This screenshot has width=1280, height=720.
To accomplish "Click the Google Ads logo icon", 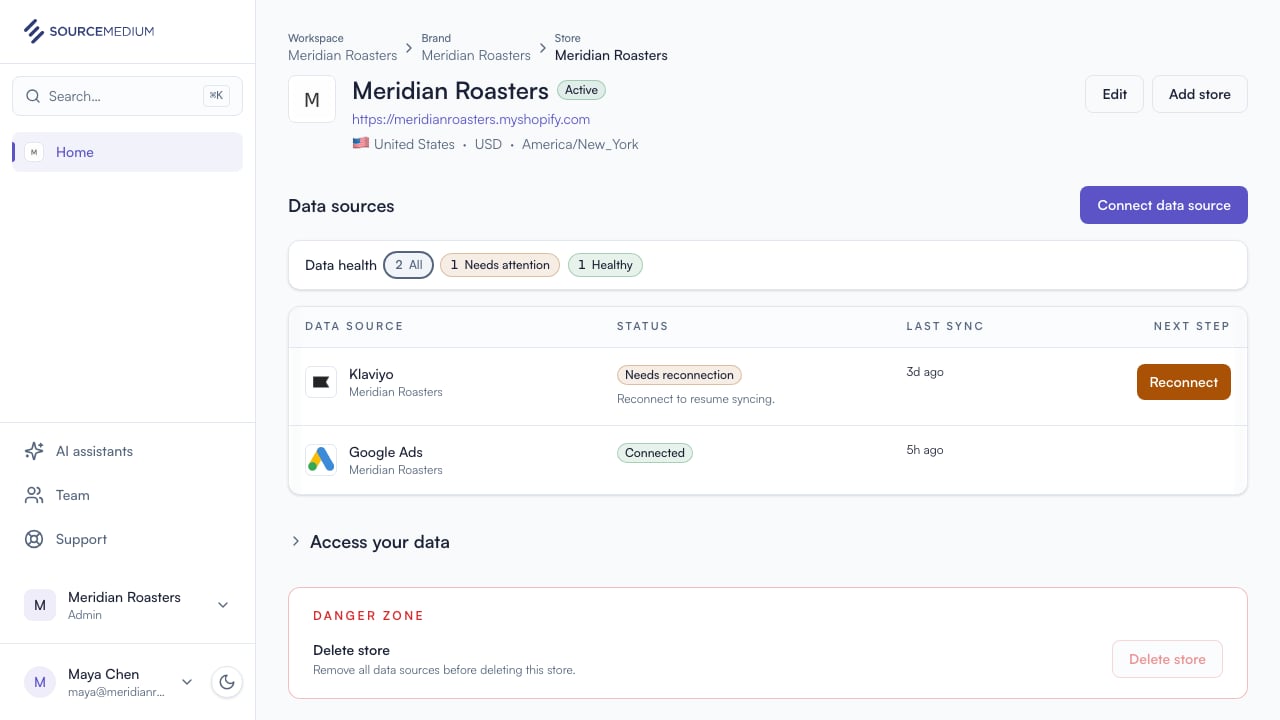I will (x=321, y=460).
